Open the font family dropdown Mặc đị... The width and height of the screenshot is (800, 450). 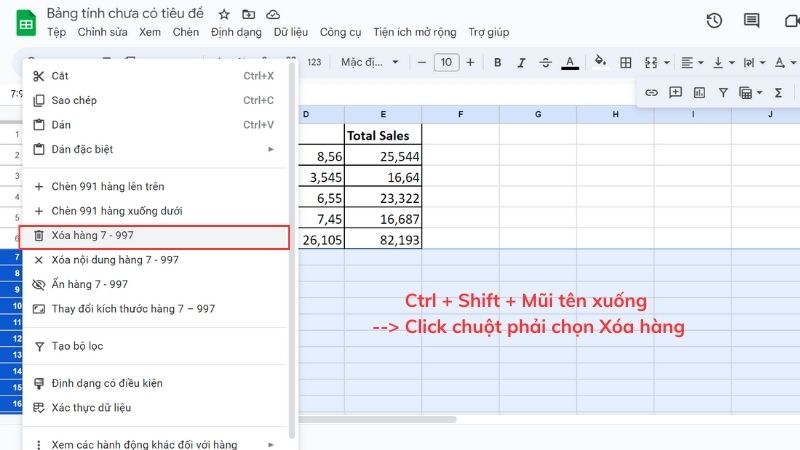tap(369, 62)
